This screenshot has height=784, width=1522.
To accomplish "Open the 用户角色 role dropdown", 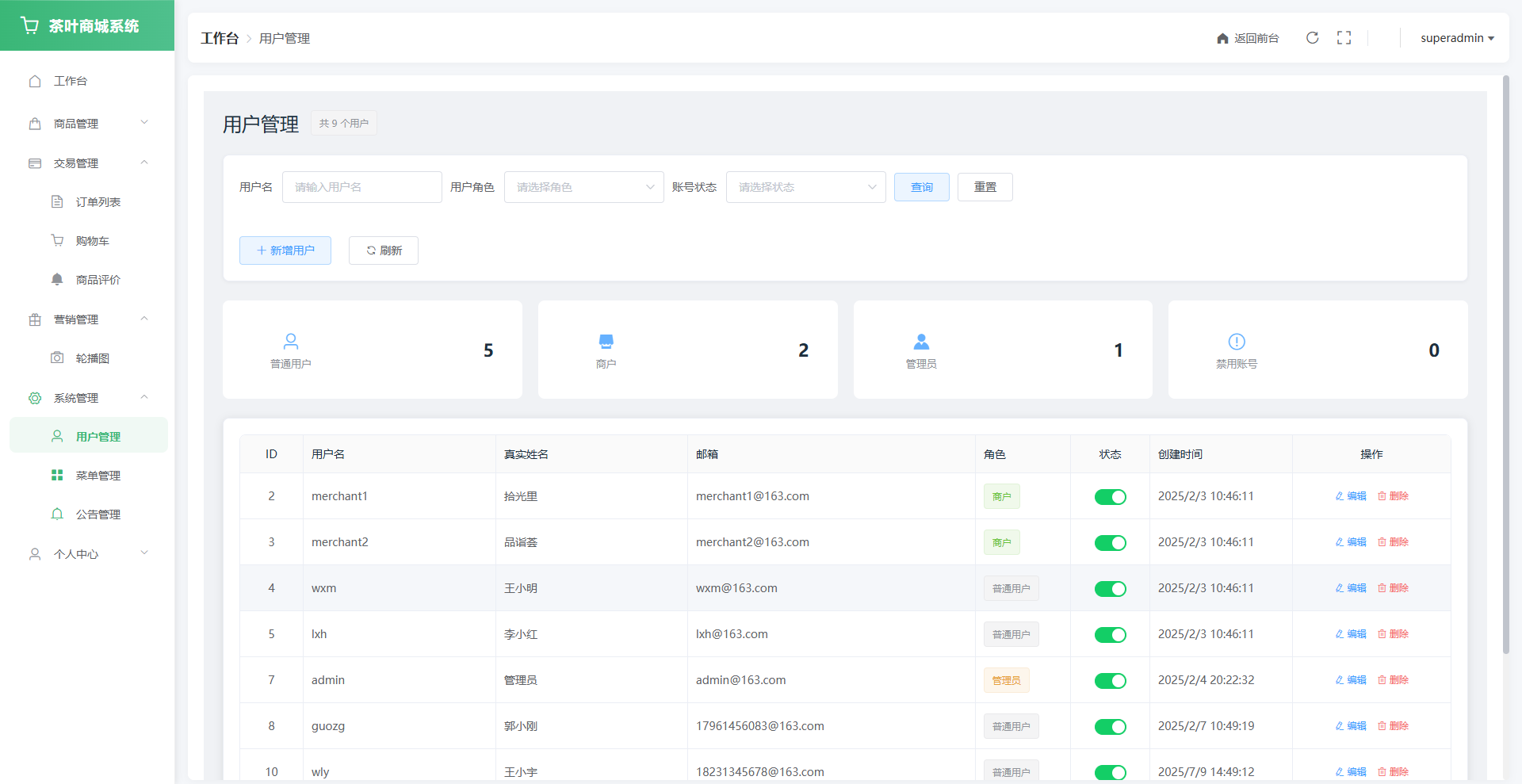I will tap(583, 187).
